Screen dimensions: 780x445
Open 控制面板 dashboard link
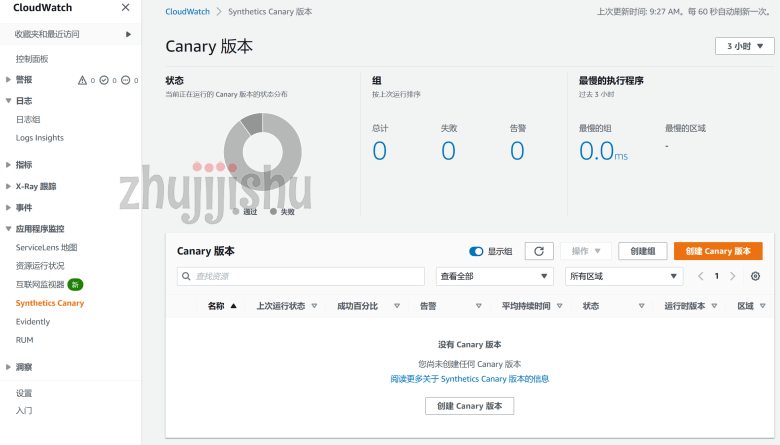point(32,59)
